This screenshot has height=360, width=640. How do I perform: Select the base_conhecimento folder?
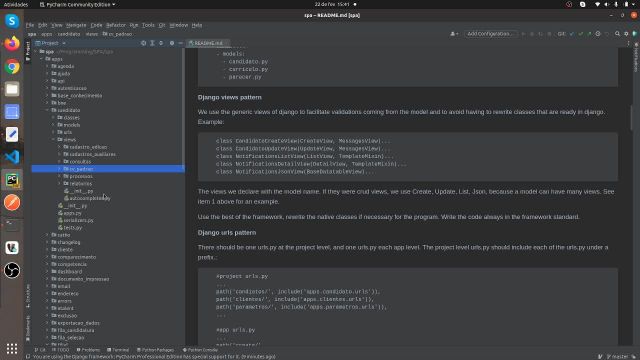77,96
